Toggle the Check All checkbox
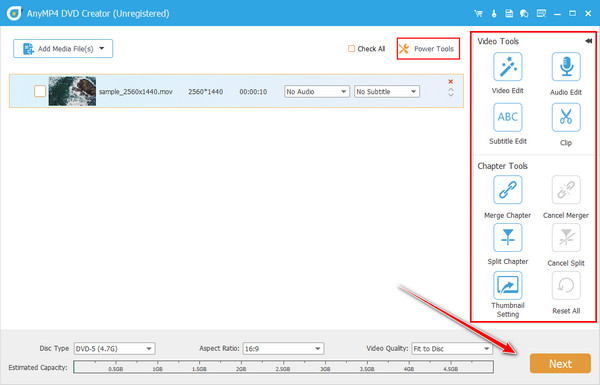The image size is (600, 385). point(351,49)
